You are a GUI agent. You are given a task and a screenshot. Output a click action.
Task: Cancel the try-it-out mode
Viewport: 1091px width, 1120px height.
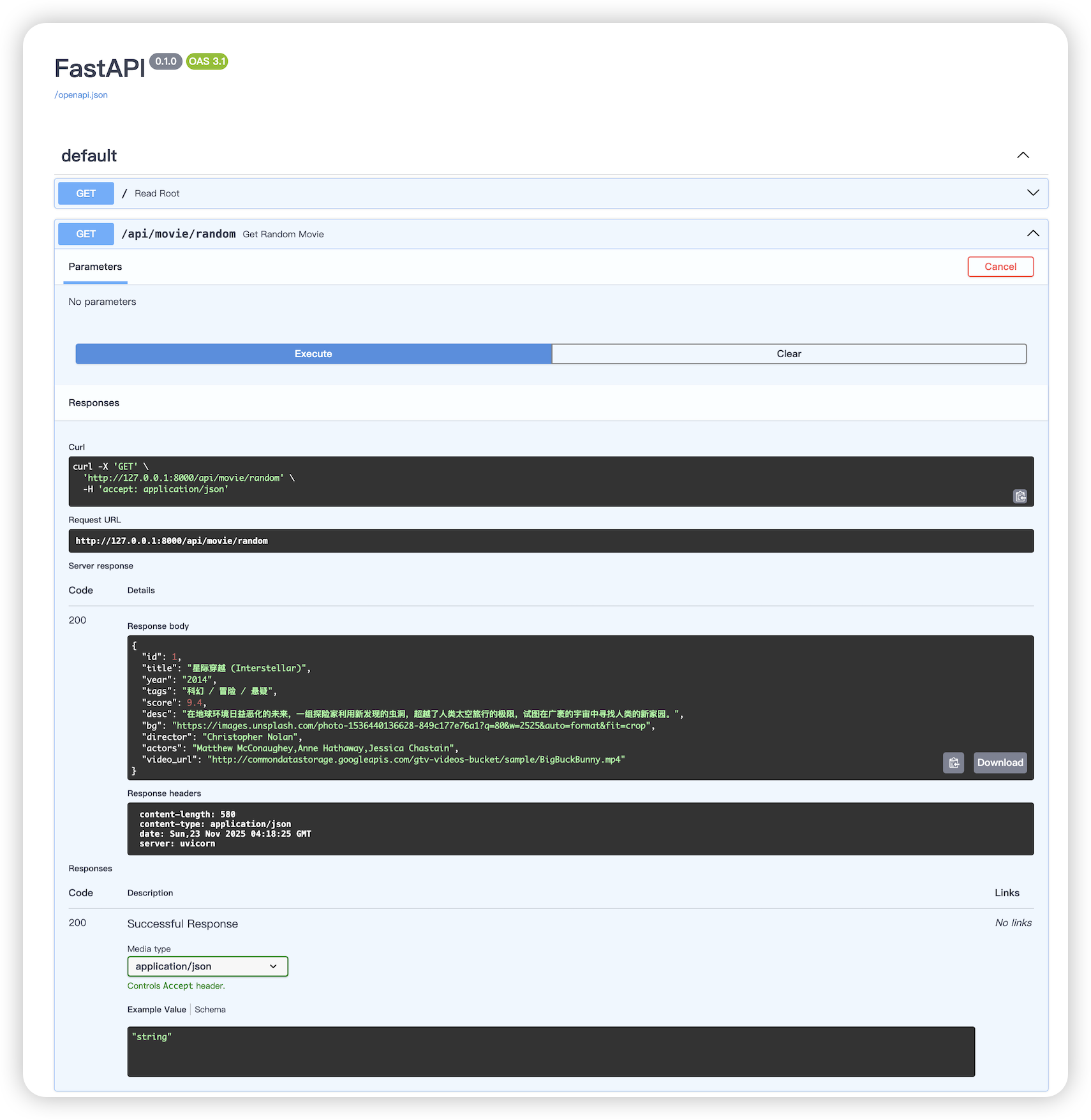[x=1000, y=267]
